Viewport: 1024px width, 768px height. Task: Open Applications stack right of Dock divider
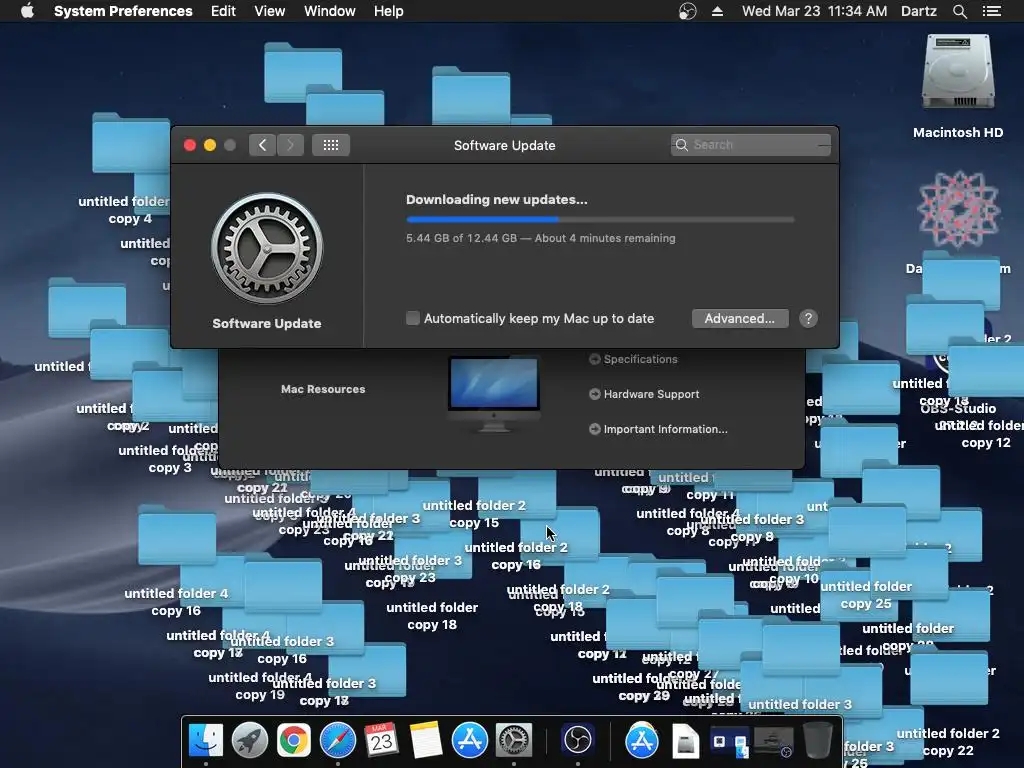pyautogui.click(x=641, y=740)
